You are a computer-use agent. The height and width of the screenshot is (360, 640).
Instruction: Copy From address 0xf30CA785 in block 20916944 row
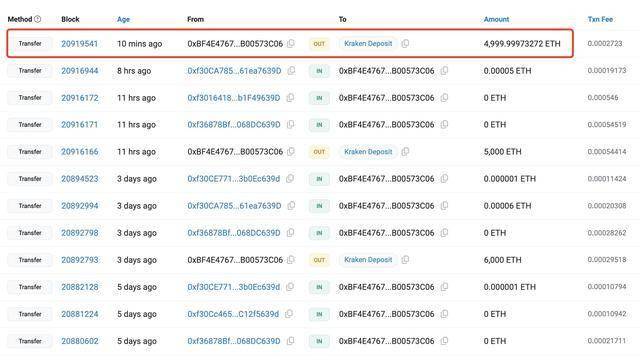click(x=291, y=71)
